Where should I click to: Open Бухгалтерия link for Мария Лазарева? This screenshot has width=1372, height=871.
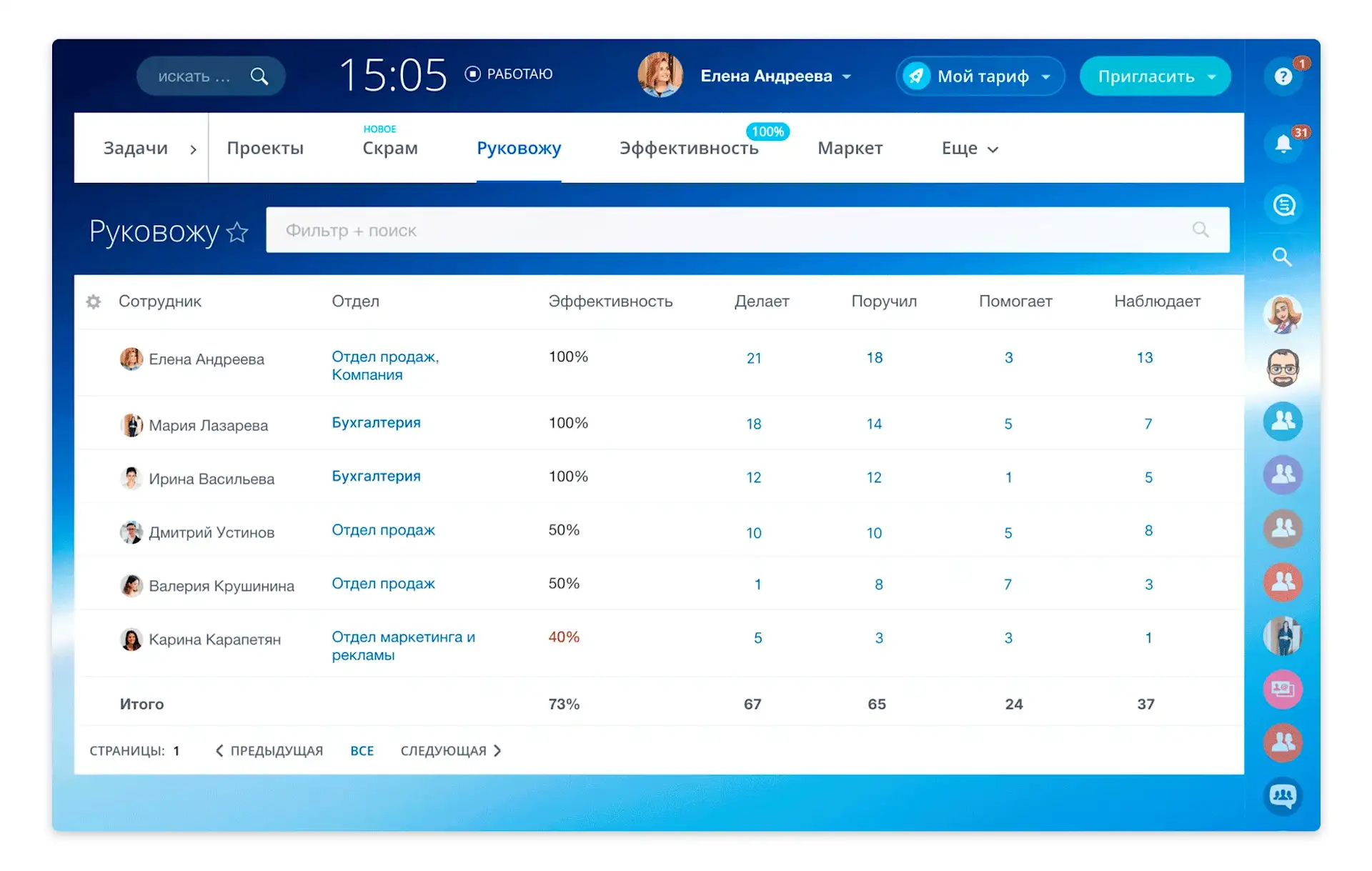(376, 423)
